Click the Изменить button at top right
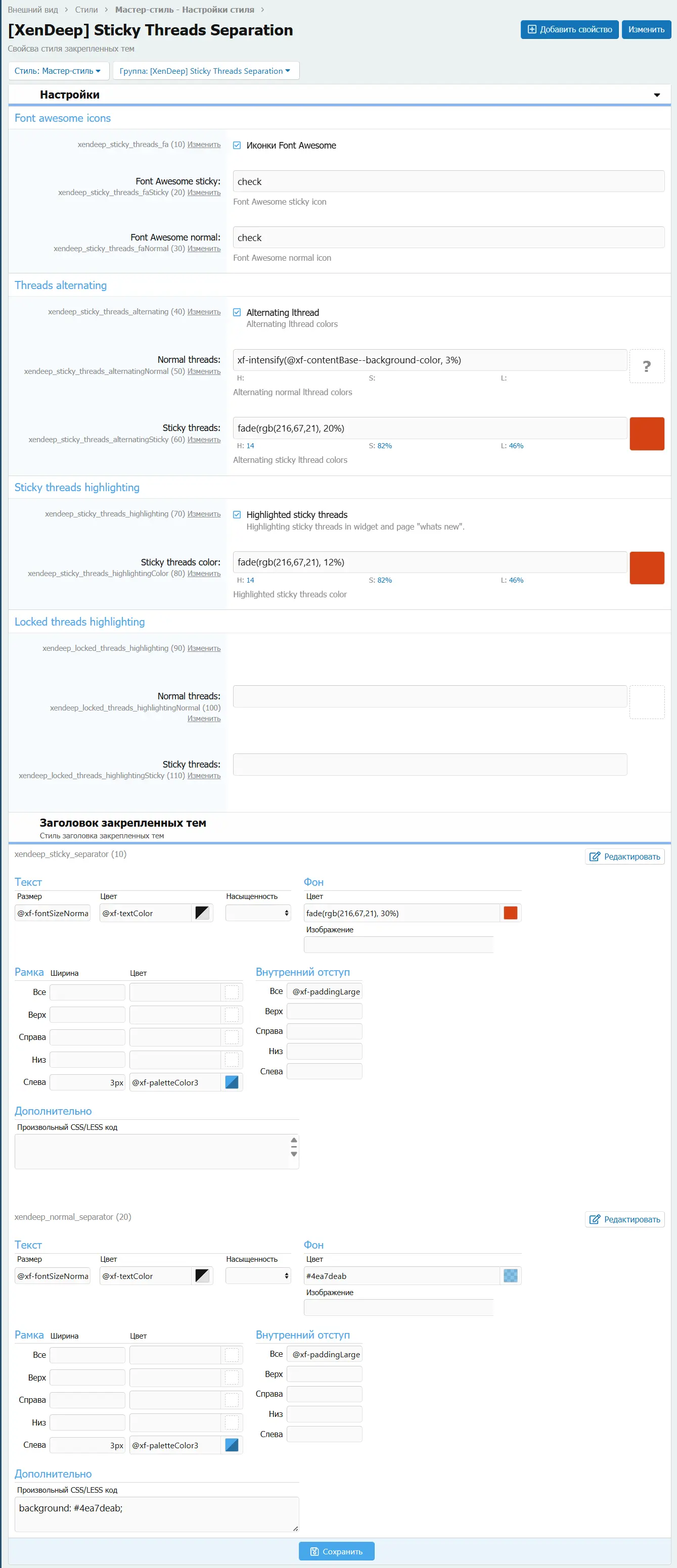 pos(646,29)
